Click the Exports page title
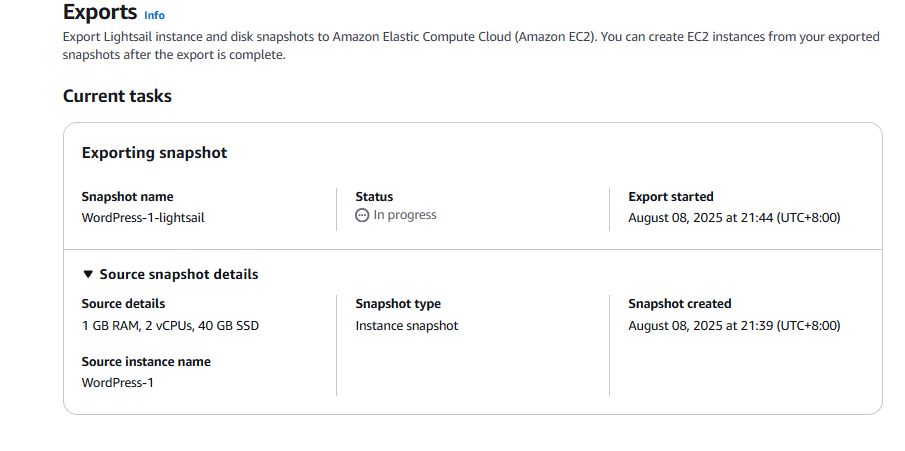This screenshot has height=451, width=905. pos(100,12)
